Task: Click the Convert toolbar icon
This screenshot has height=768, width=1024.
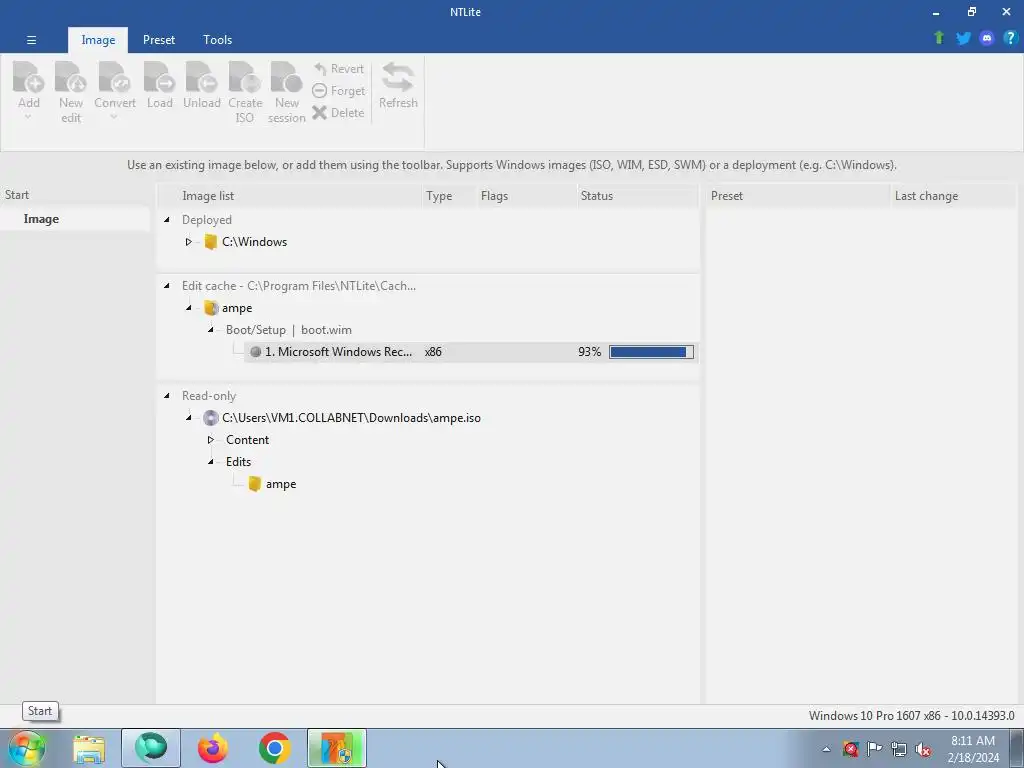Action: click(x=114, y=77)
